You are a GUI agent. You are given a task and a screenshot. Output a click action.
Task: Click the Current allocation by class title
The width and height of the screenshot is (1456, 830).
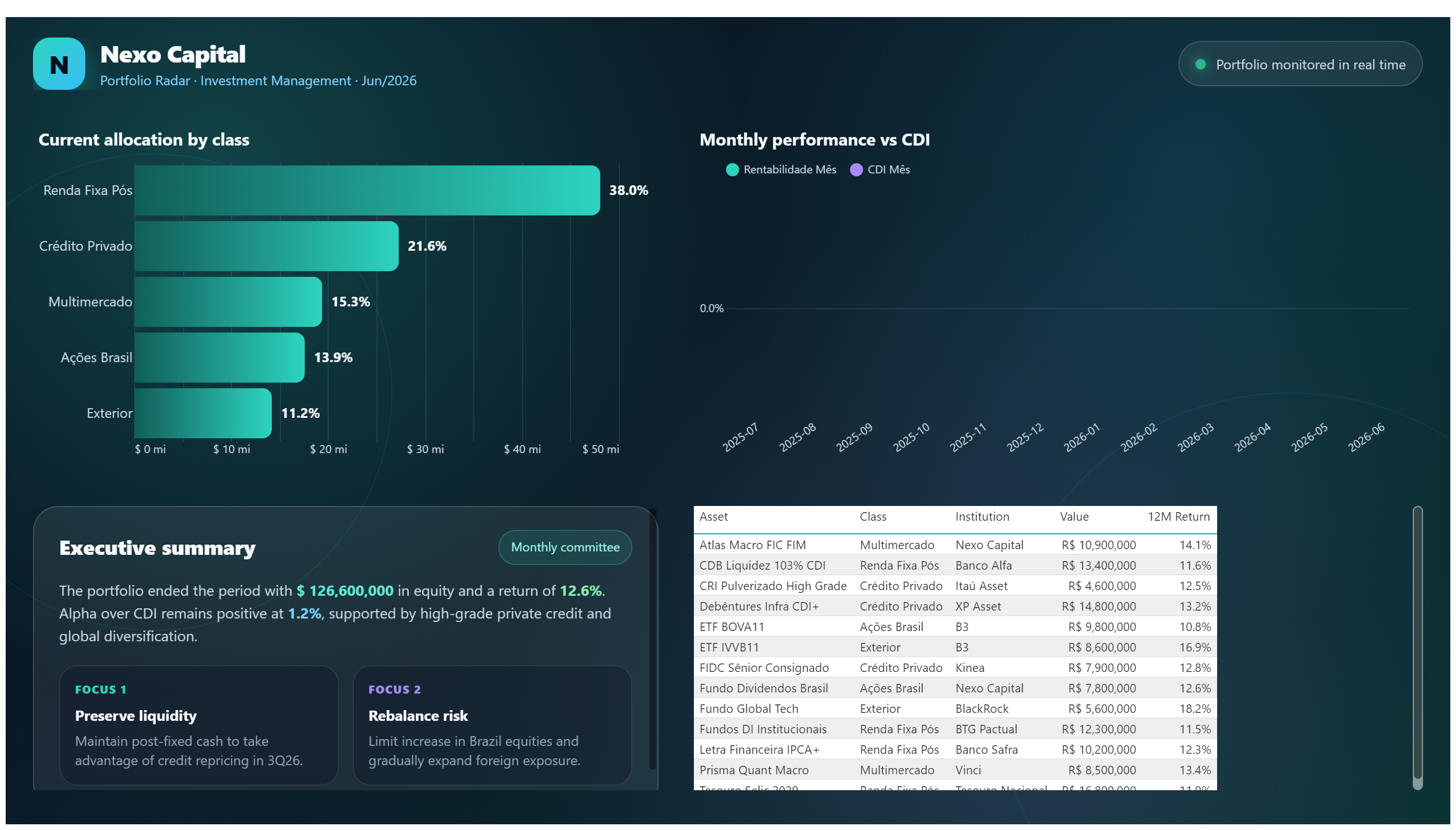[x=144, y=140]
